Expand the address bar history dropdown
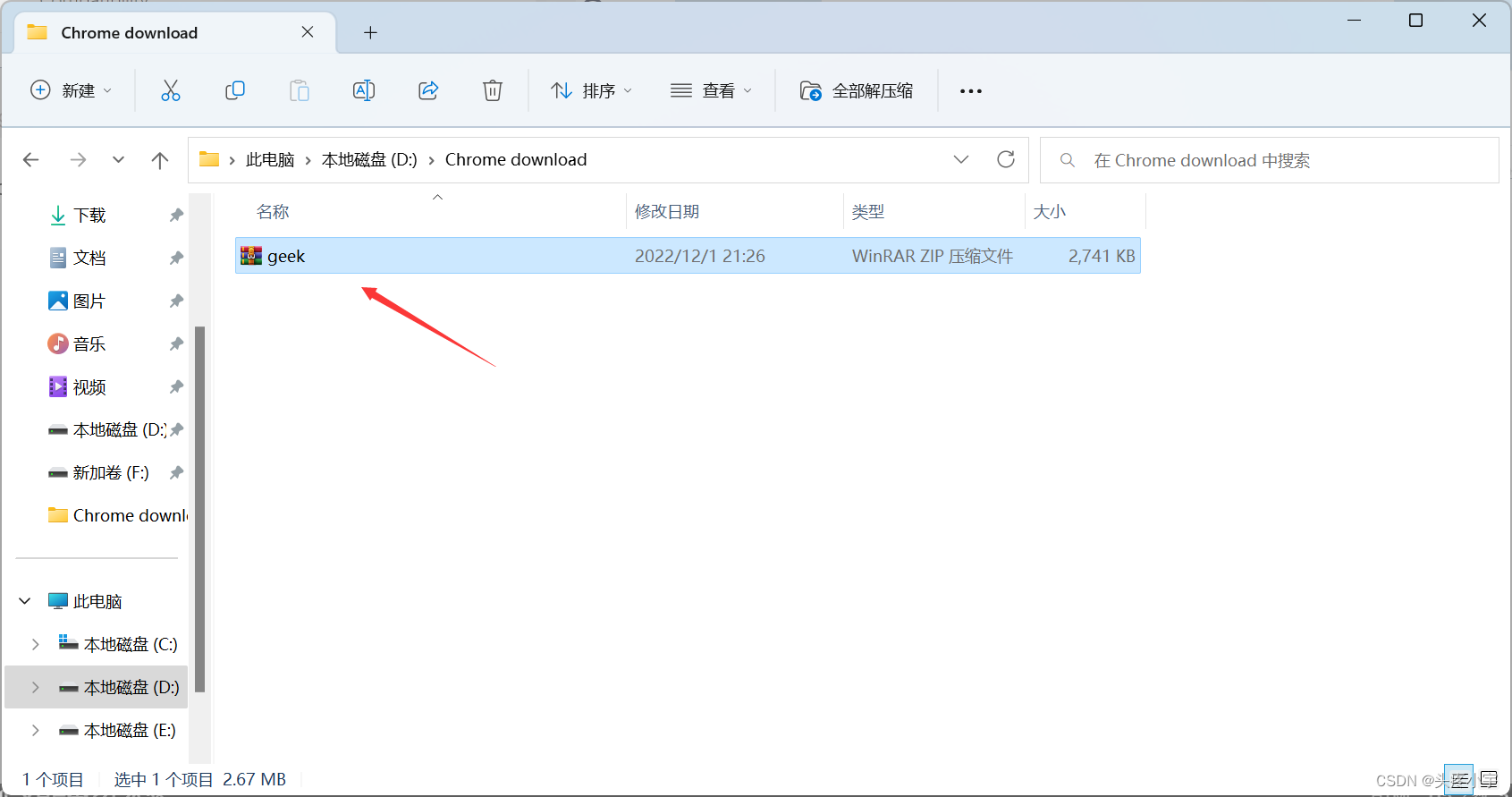This screenshot has width=1512, height=797. pyautogui.click(x=961, y=159)
